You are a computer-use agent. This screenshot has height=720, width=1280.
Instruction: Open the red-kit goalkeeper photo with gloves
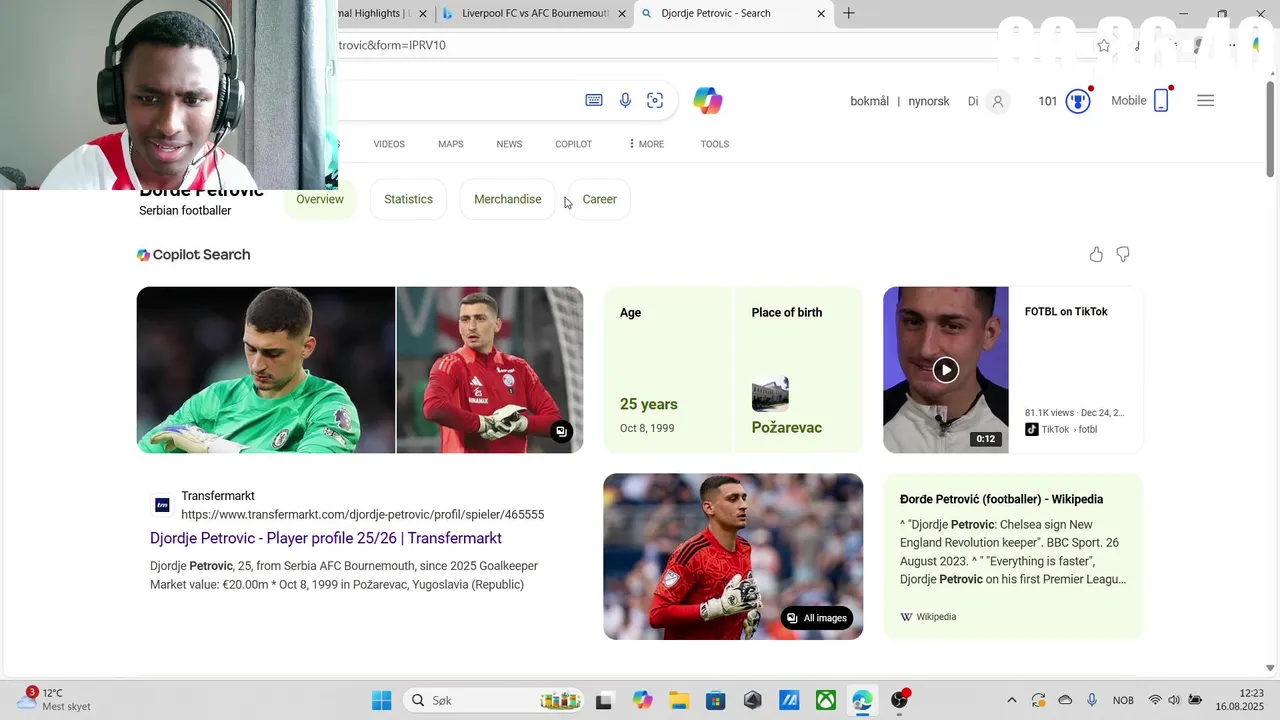pos(490,370)
